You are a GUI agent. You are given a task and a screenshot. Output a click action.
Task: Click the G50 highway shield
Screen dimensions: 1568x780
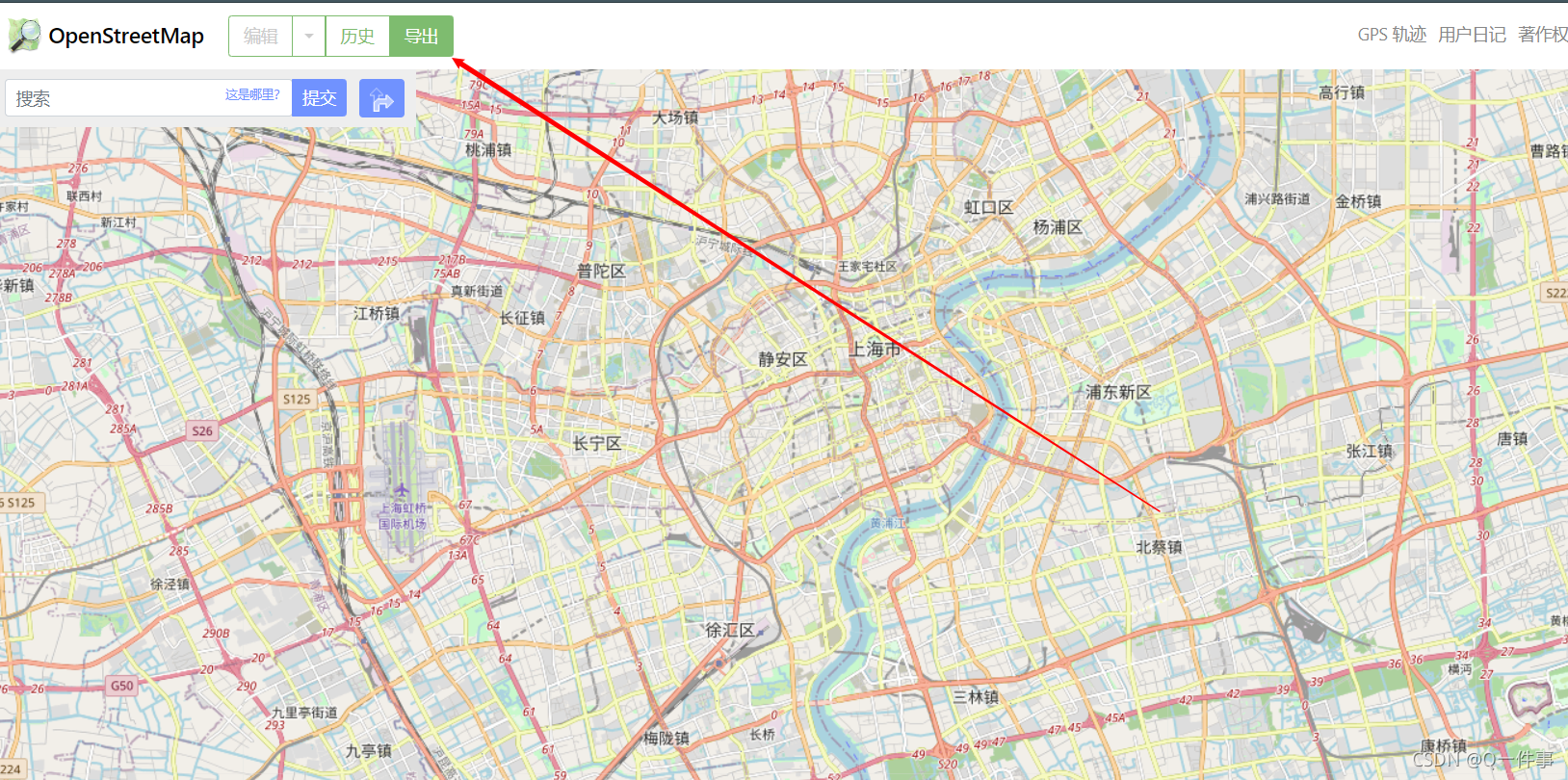pyautogui.click(x=121, y=687)
